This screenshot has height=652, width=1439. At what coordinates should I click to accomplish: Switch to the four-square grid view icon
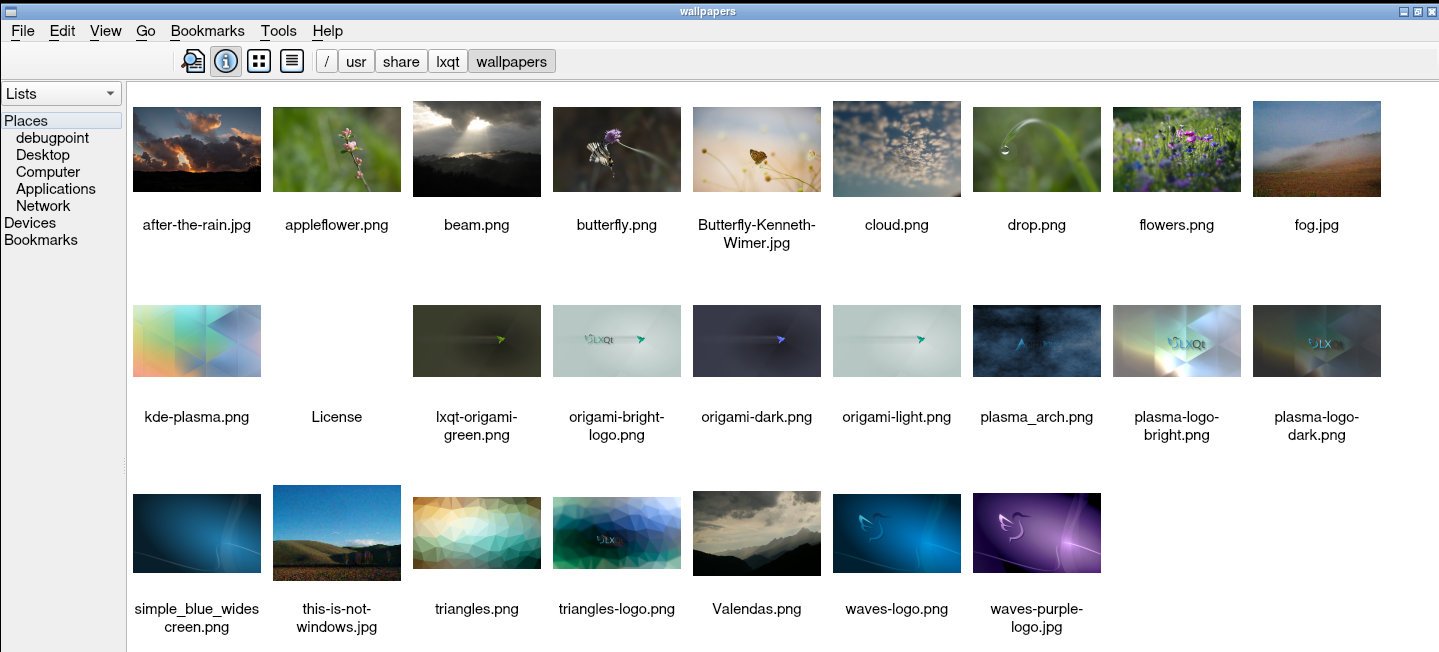[x=259, y=62]
